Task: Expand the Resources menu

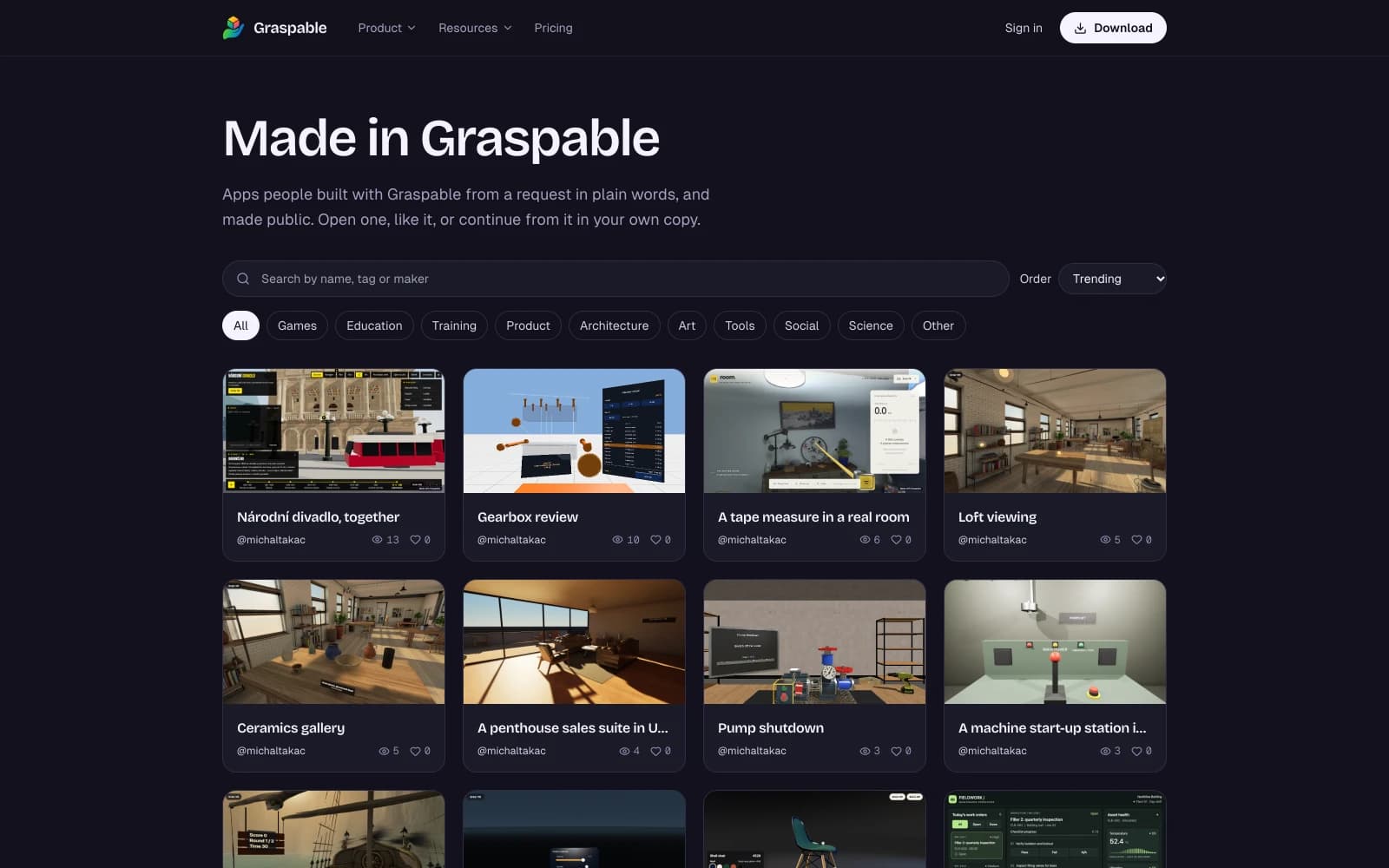Action: pos(475,28)
